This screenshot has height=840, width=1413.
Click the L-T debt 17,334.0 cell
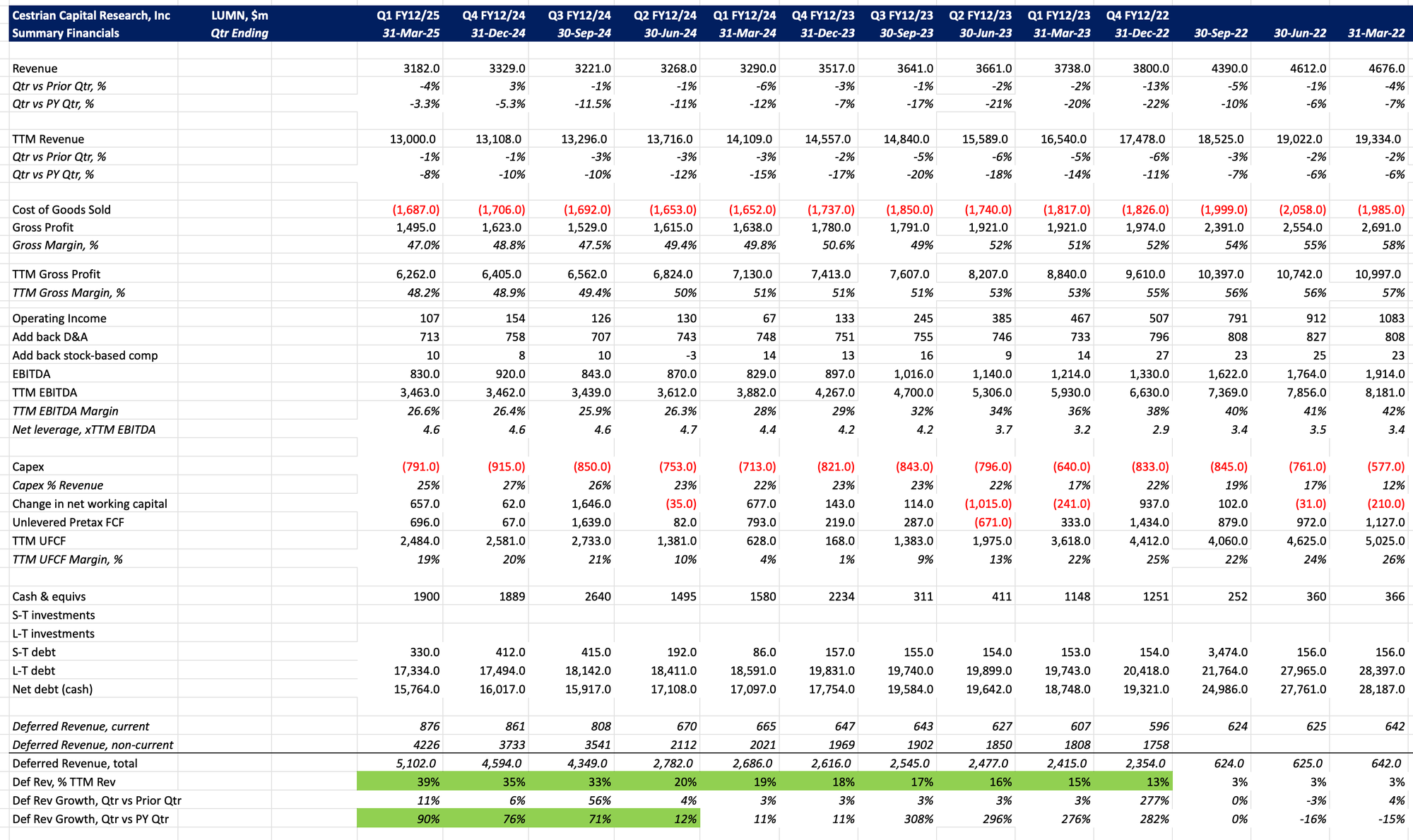pos(416,670)
